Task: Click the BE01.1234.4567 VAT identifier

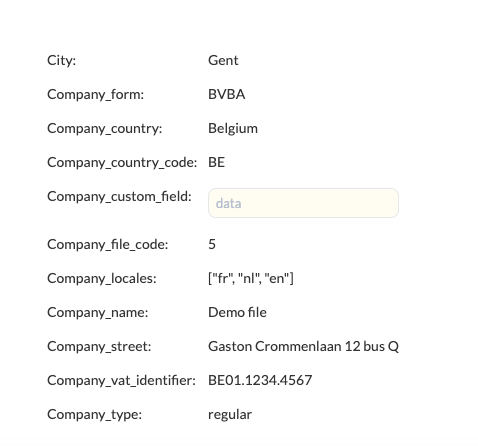Action: tap(260, 380)
